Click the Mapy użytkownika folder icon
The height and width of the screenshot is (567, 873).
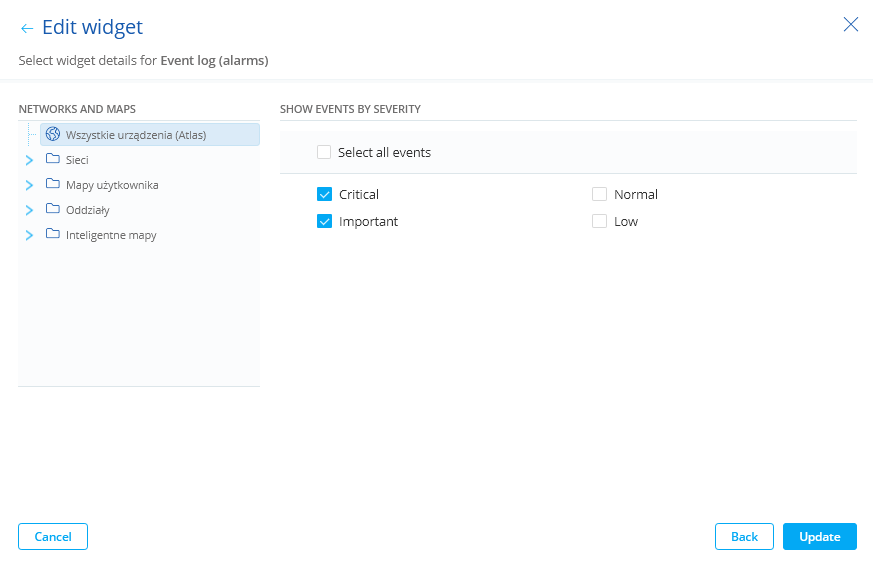(x=53, y=184)
